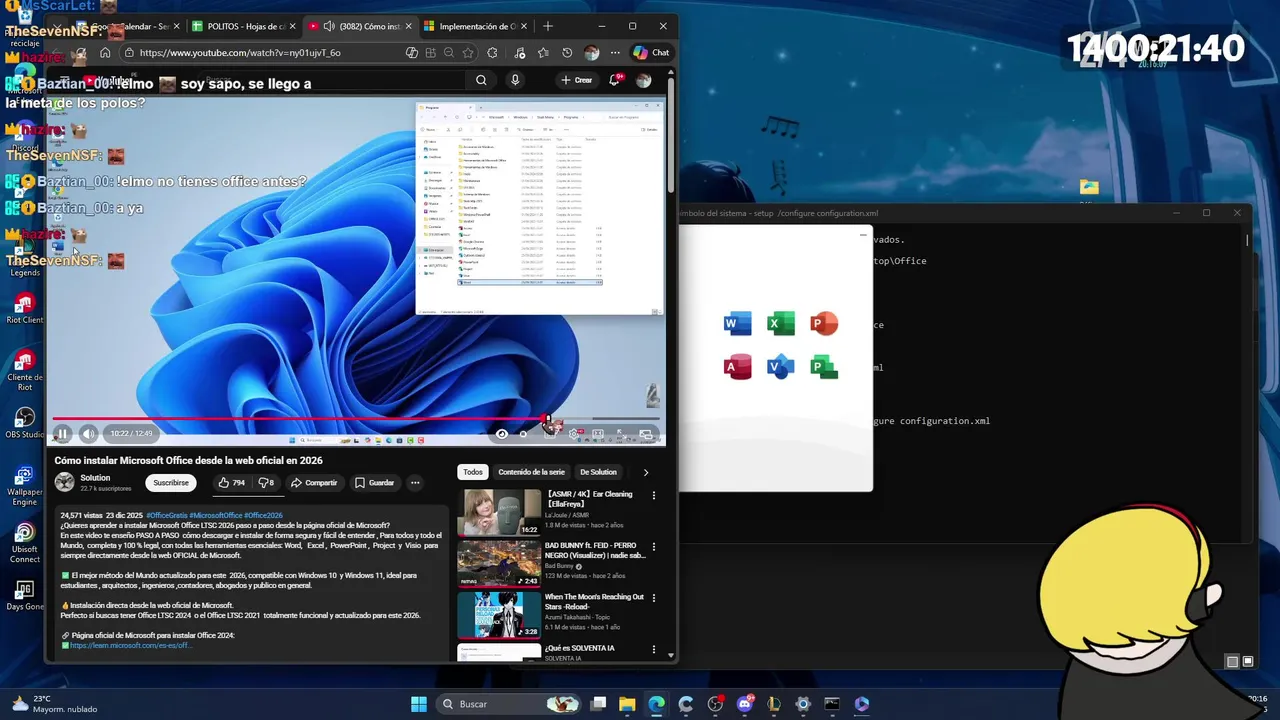Open browser history clock icon
This screenshot has width=1280, height=720.
point(567,52)
